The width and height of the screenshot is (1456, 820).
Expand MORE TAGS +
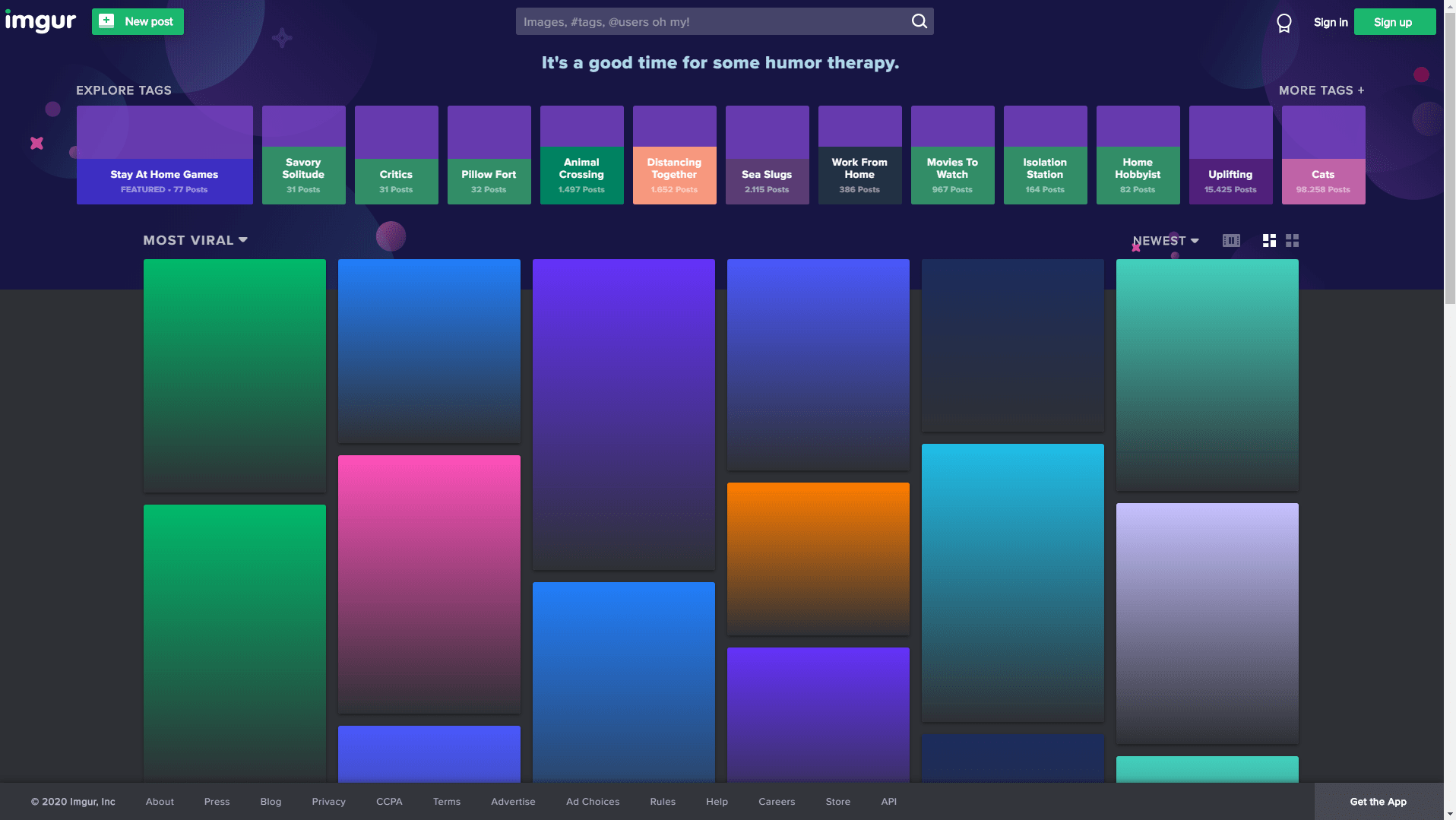[x=1321, y=90]
